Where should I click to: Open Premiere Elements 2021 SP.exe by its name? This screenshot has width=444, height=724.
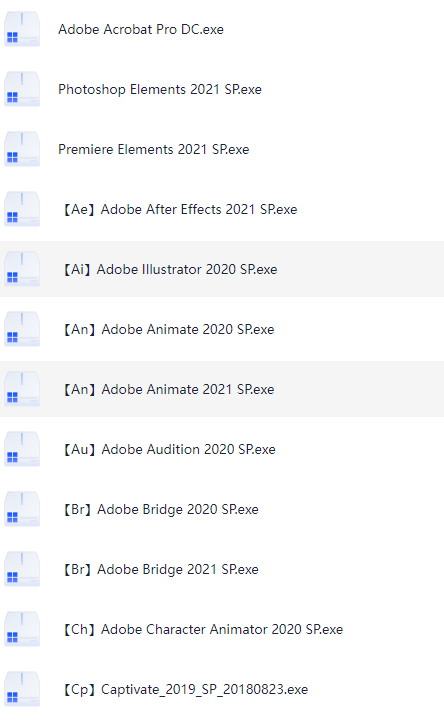(x=154, y=150)
